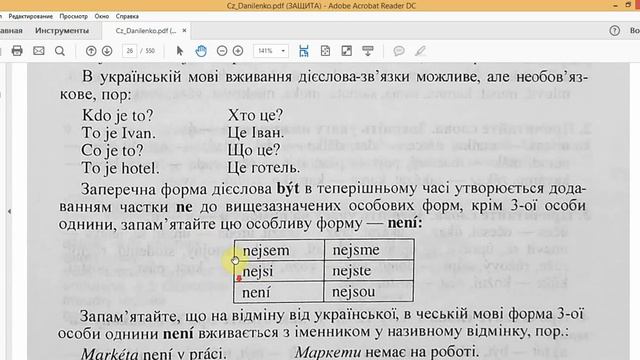This screenshot has height=360, width=640.
Task: Go to previous page arrow
Action: tap(91, 51)
